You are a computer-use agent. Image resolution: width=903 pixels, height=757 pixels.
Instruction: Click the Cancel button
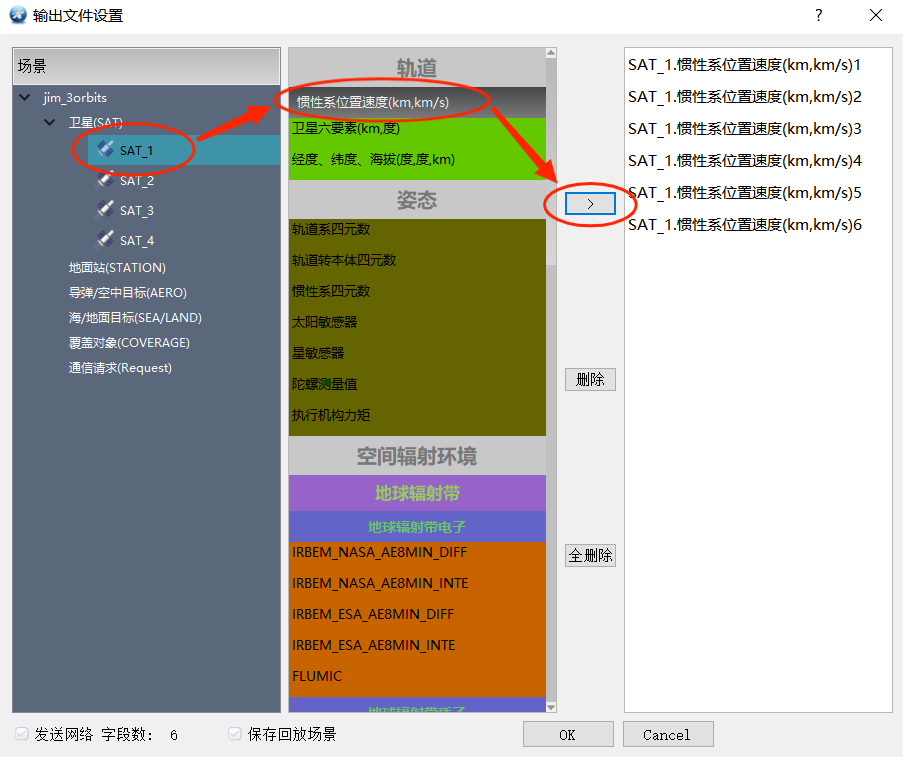pyautogui.click(x=667, y=734)
